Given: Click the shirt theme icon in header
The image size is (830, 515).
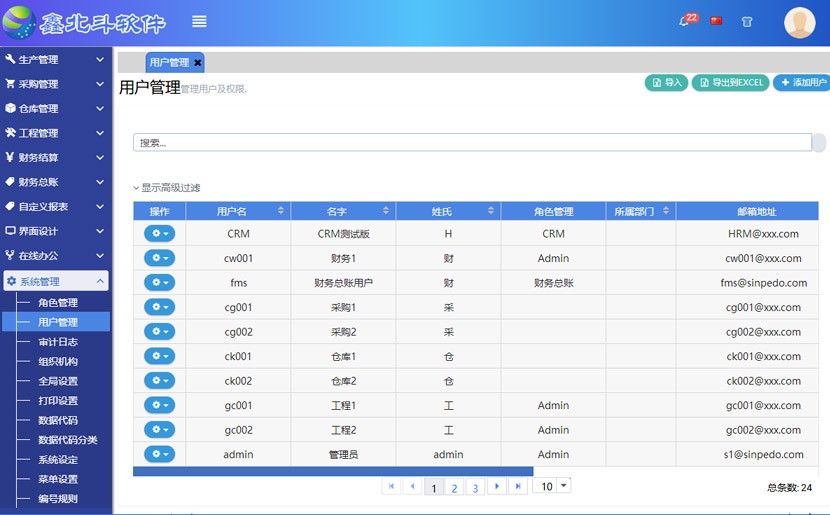Looking at the screenshot, I should pos(747,22).
